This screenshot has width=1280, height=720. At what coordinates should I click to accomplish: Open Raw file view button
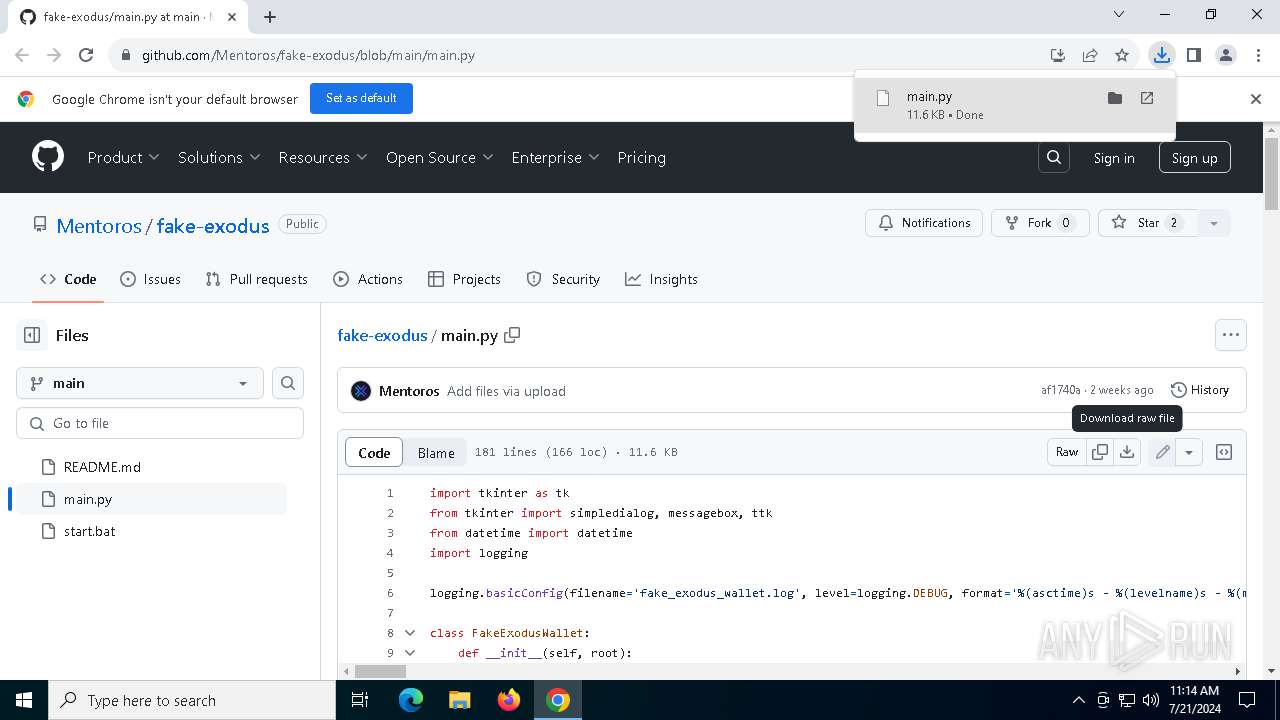[x=1067, y=452]
